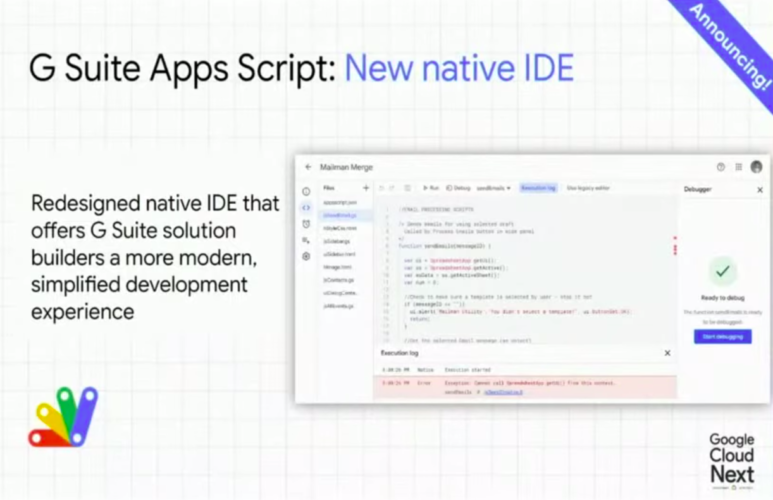Screen dimensions: 773x500
Task: Open the Google apps grid icon
Action: (738, 167)
